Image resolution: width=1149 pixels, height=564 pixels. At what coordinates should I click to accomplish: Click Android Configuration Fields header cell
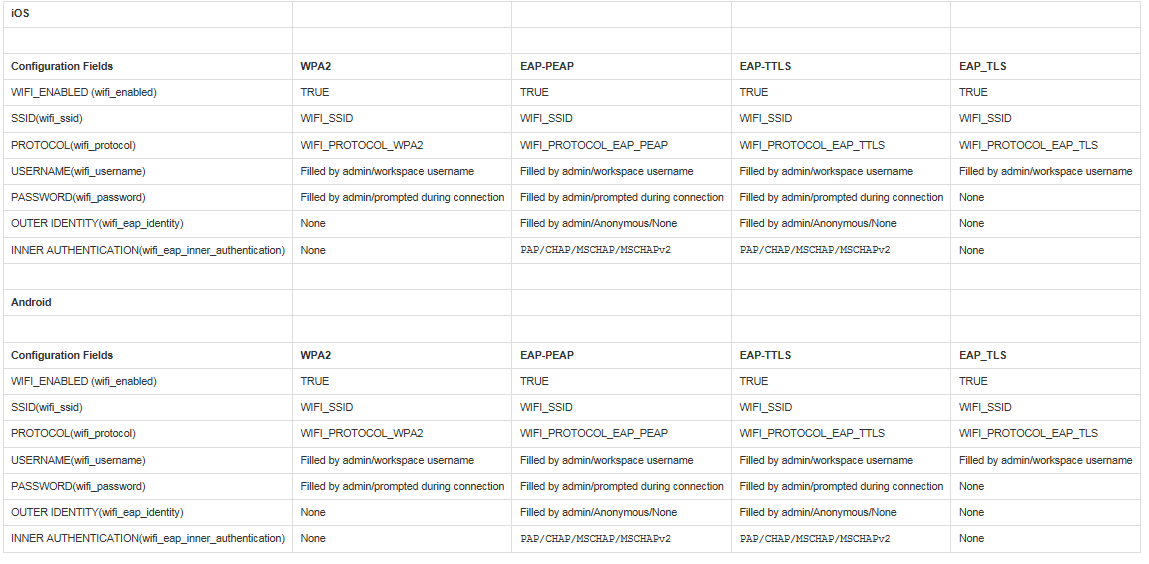coord(147,355)
